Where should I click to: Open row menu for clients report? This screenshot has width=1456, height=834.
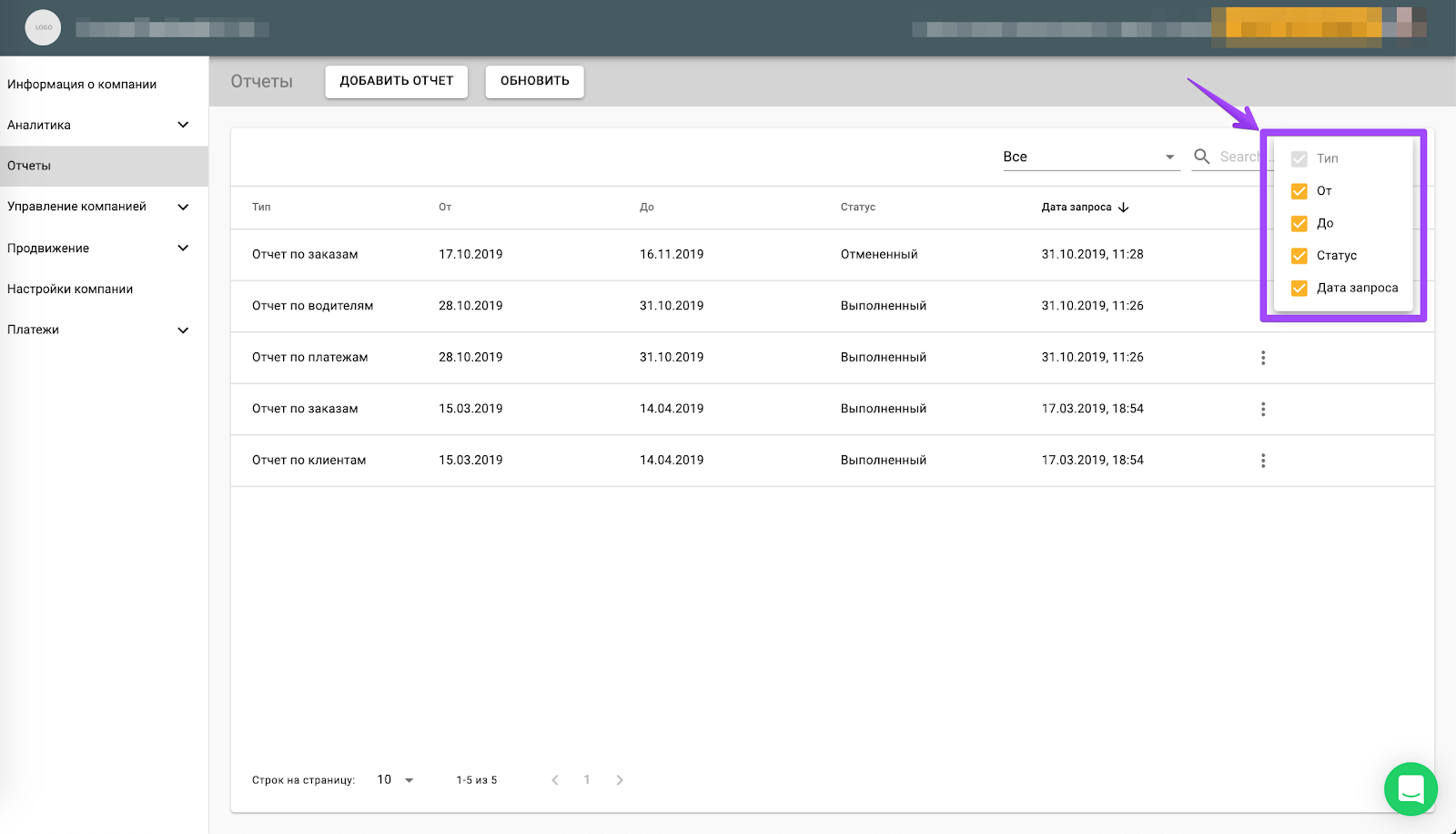tap(1263, 461)
